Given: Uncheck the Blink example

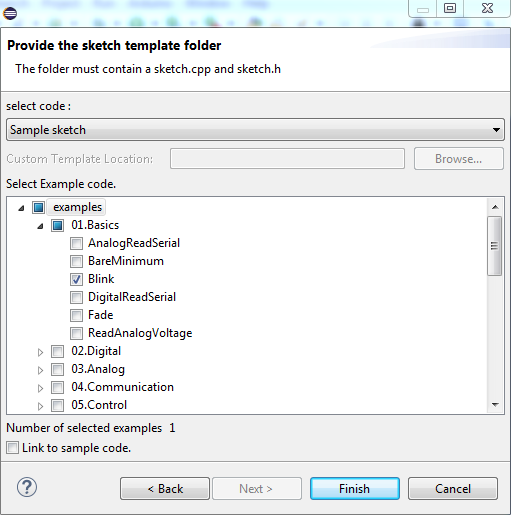Looking at the screenshot, I should [76, 279].
